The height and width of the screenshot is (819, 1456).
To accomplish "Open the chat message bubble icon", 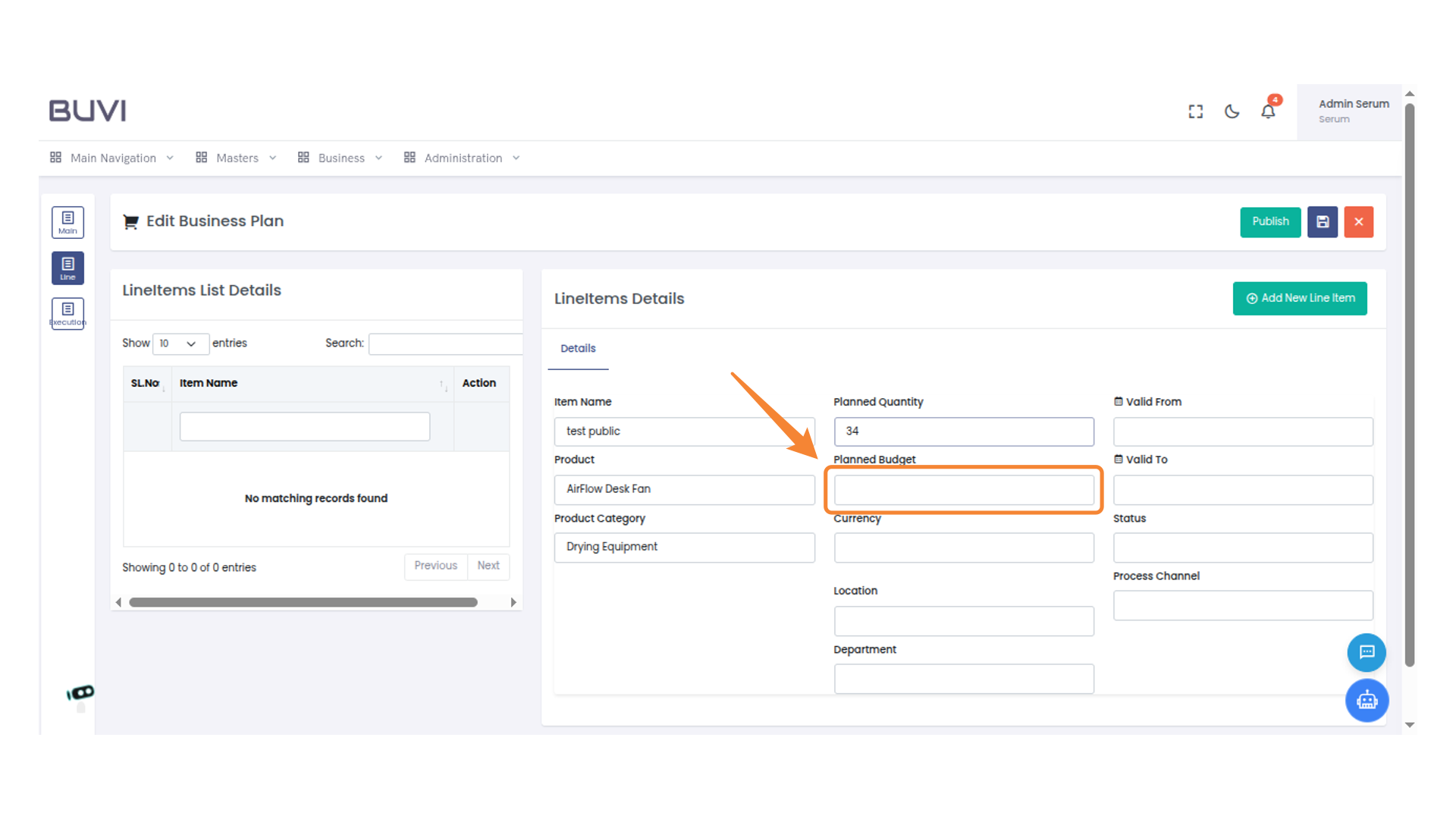I will tap(1367, 652).
